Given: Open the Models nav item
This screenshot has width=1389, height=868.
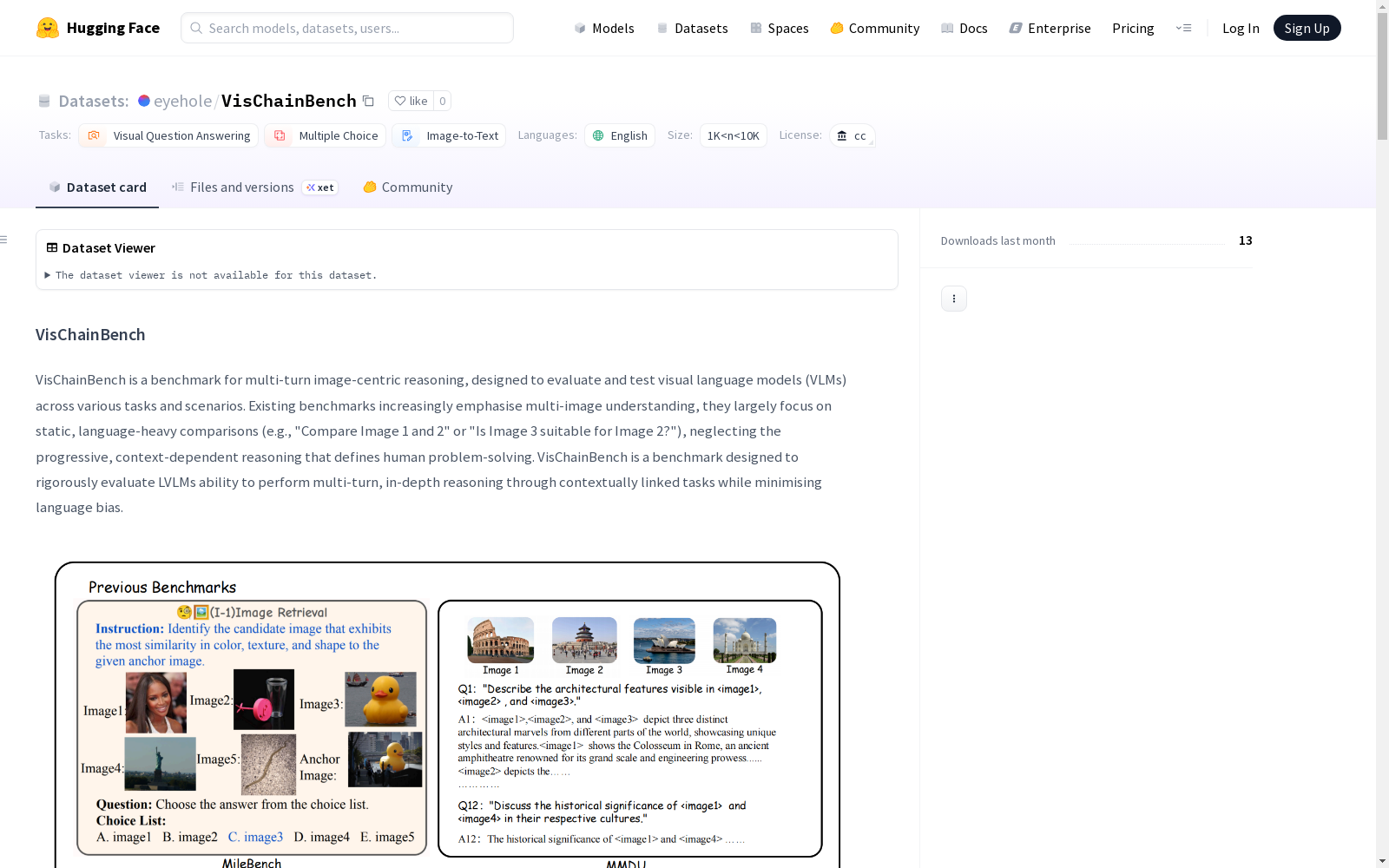Looking at the screenshot, I should [604, 28].
